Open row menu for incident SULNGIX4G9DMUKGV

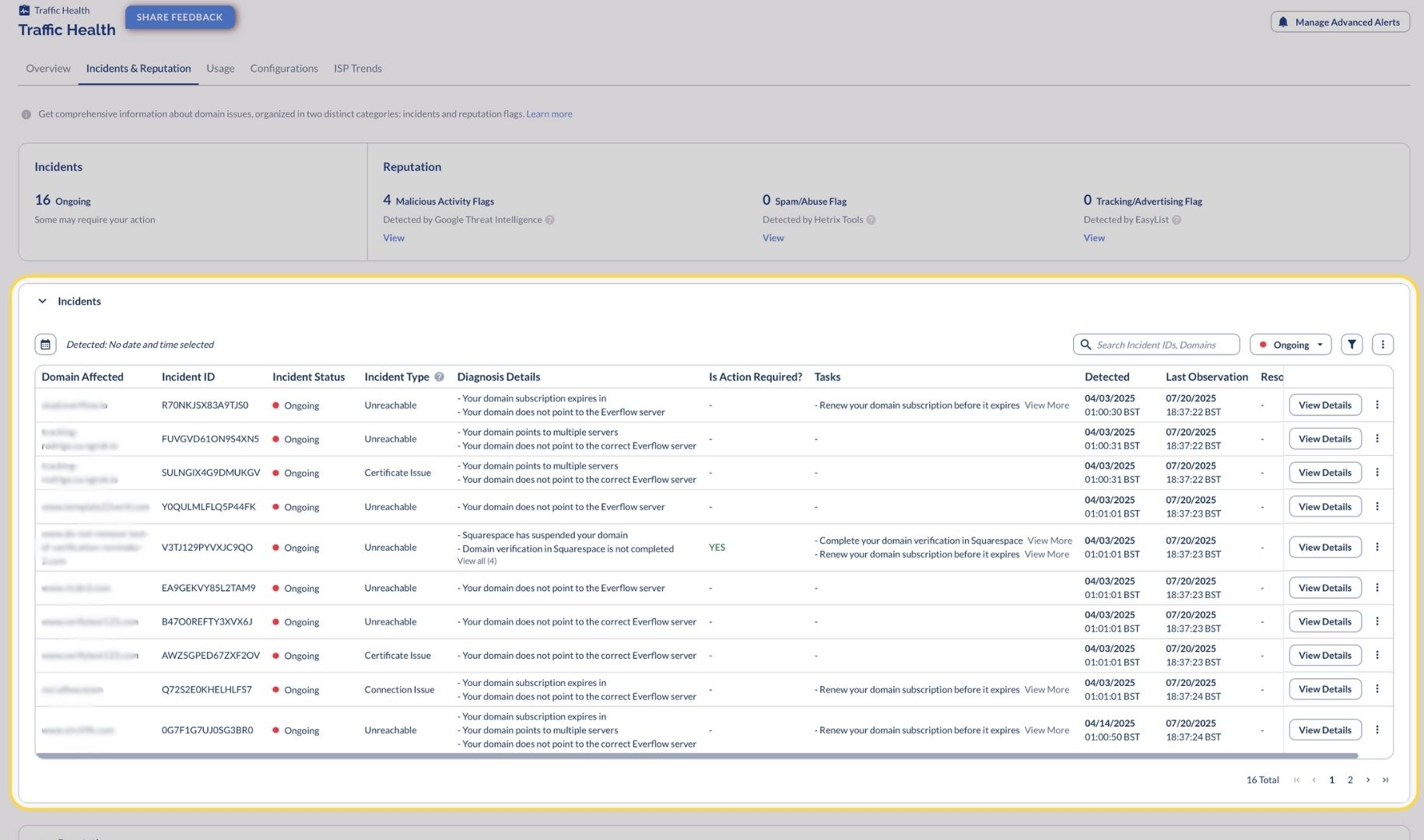click(1377, 473)
